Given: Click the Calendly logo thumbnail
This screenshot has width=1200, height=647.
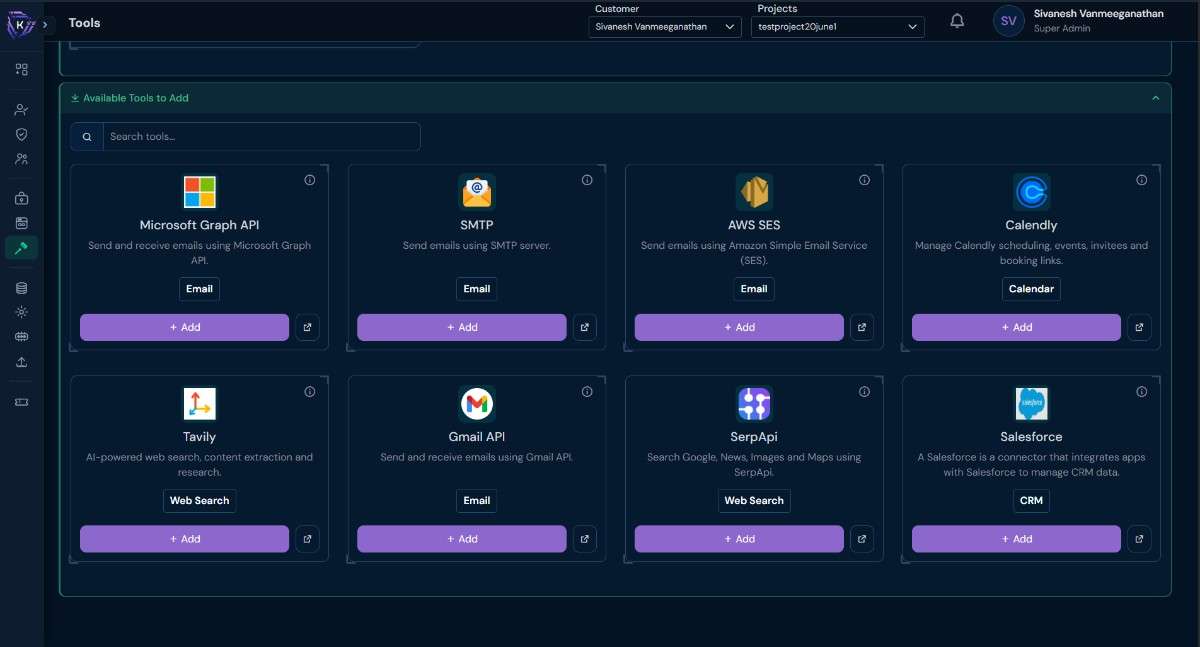Looking at the screenshot, I should tap(1031, 192).
